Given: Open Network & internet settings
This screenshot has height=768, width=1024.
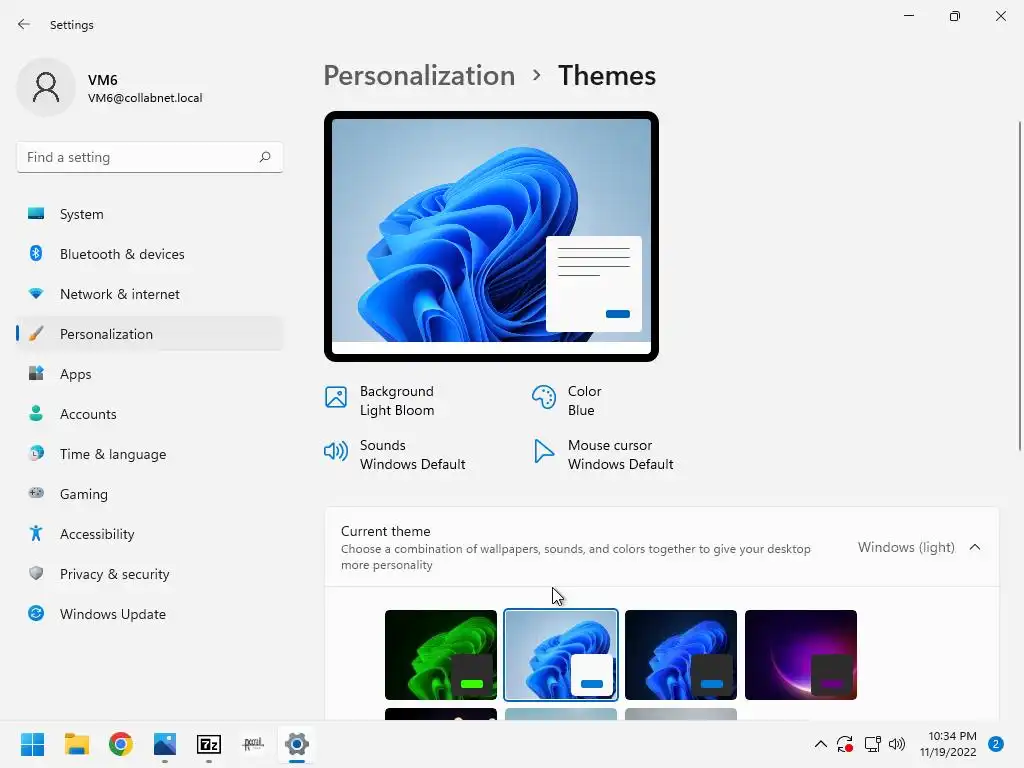Looking at the screenshot, I should 150,294.
